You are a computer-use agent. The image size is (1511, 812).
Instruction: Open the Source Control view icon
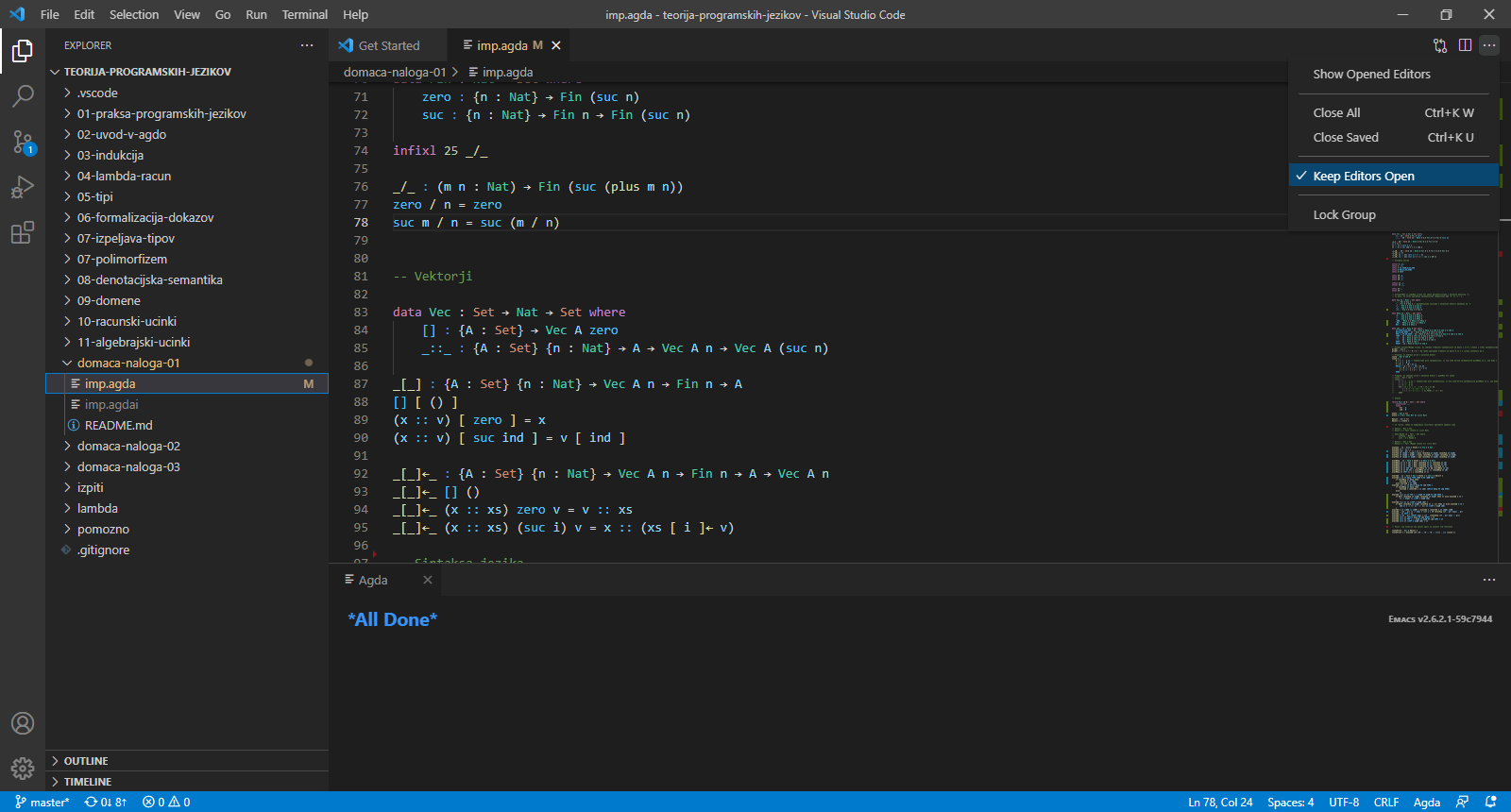click(x=23, y=142)
